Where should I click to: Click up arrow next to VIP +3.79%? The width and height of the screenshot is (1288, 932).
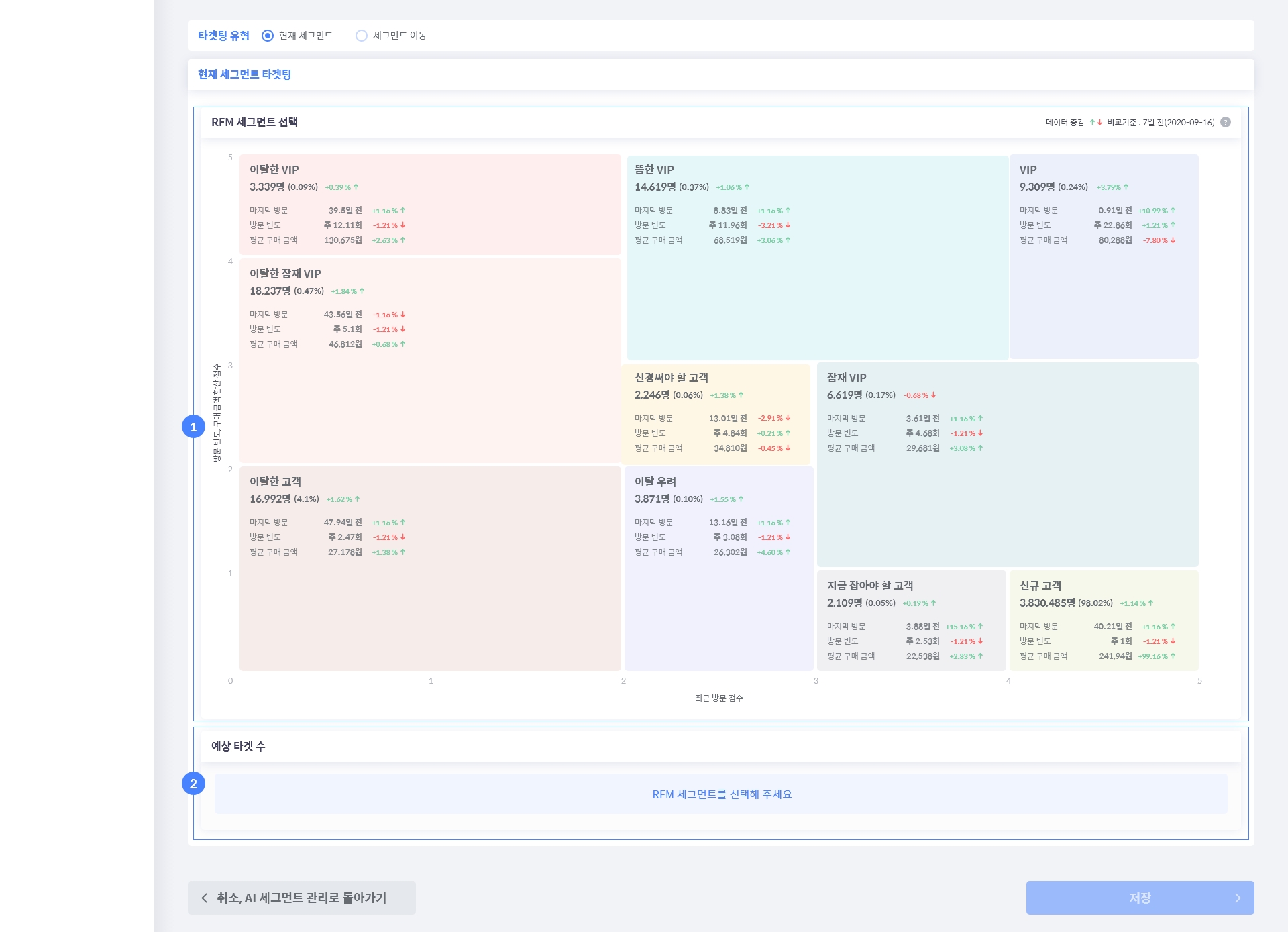point(1126,187)
